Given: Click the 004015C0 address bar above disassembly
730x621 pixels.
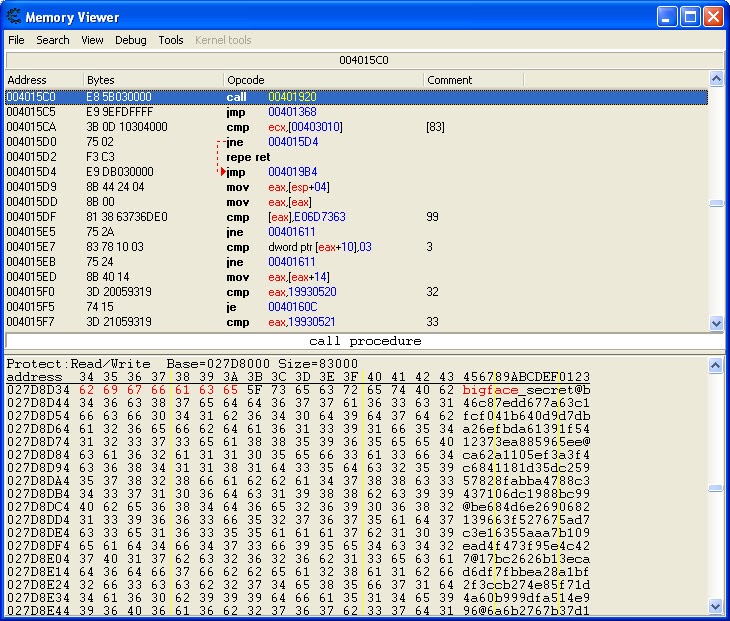Looking at the screenshot, I should click(364, 61).
